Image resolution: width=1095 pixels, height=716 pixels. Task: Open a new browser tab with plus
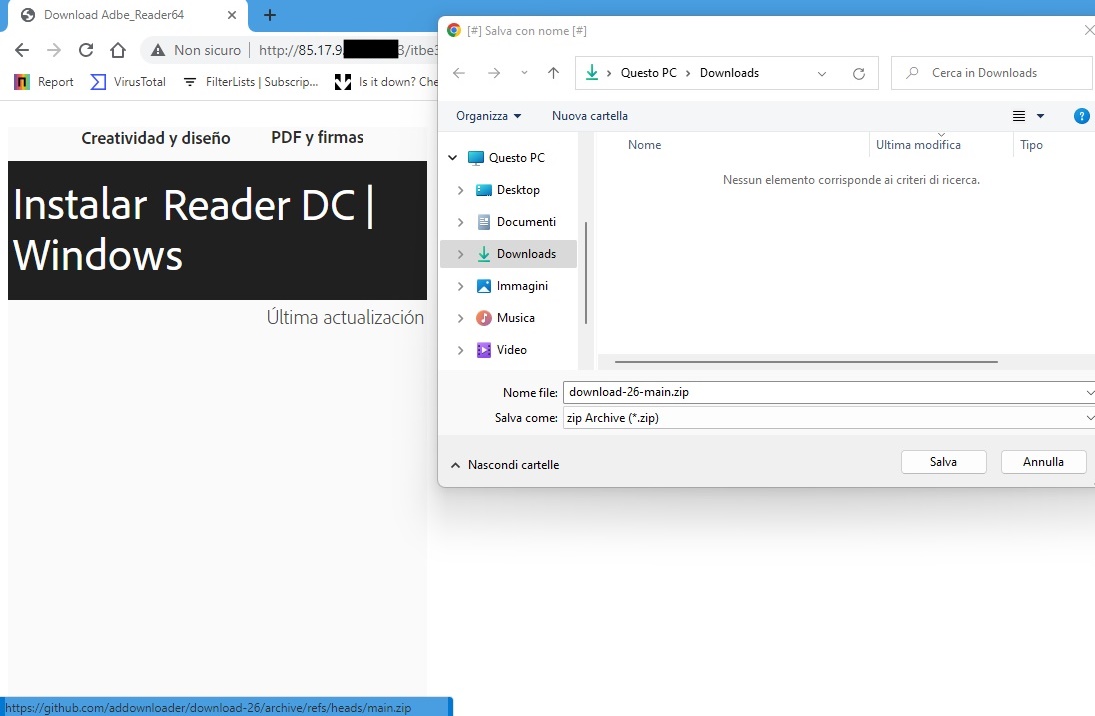pyautogui.click(x=270, y=15)
